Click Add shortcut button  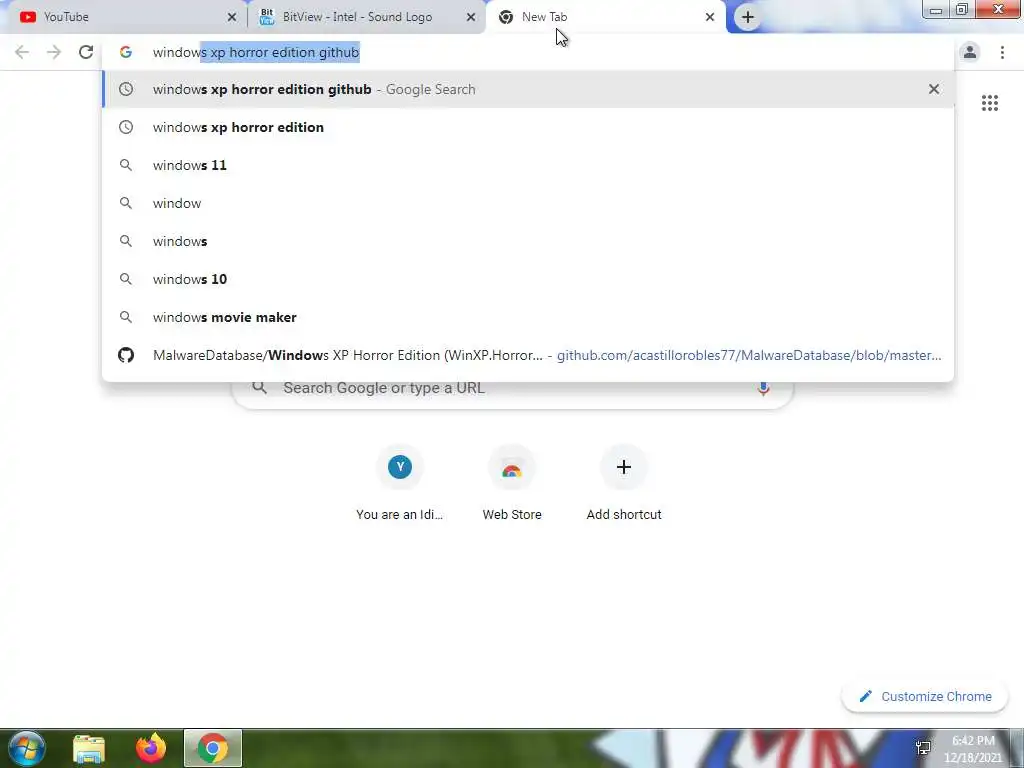click(x=624, y=483)
